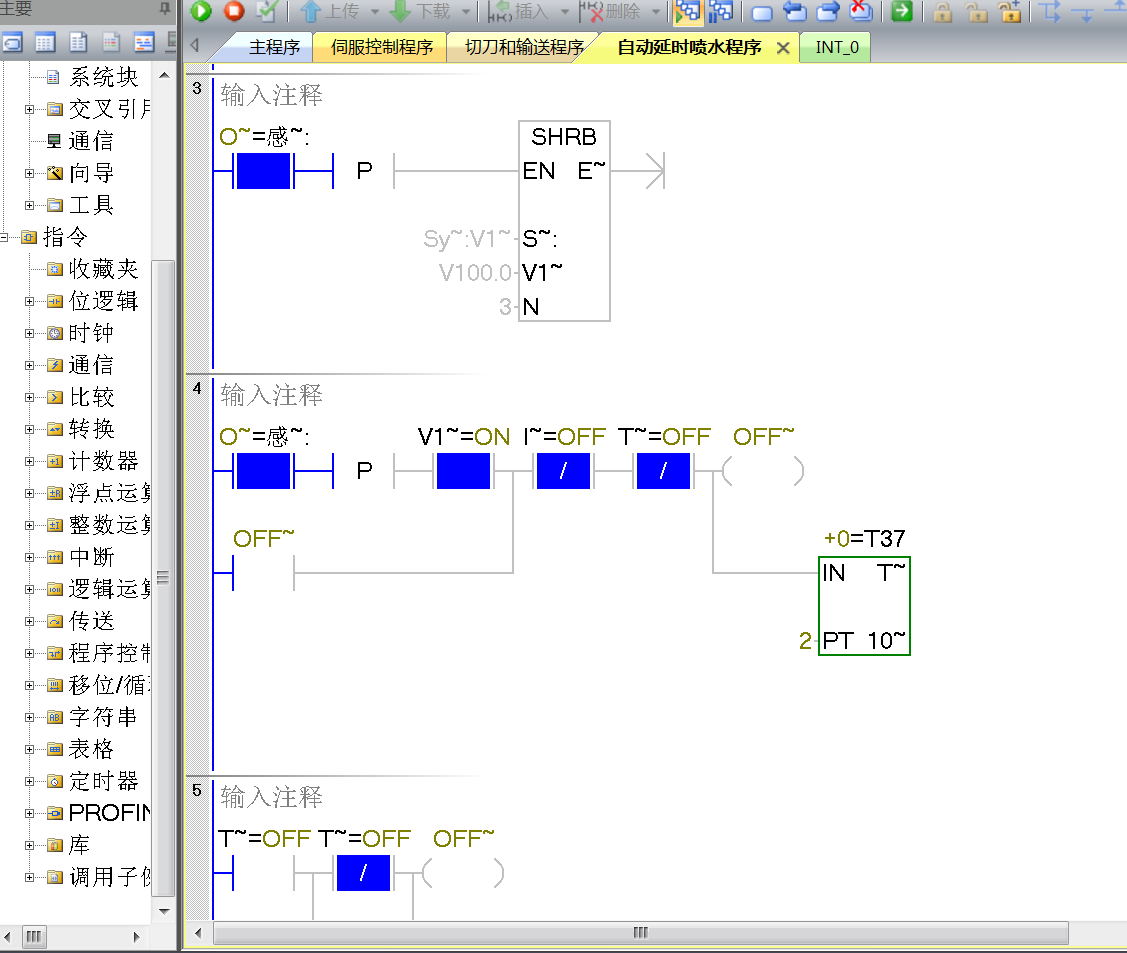Select 通信 item in project tree
1127x953 pixels.
[90, 141]
